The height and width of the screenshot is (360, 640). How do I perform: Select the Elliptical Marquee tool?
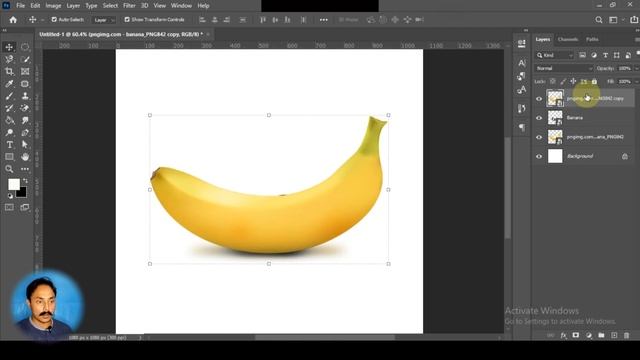(x=25, y=47)
